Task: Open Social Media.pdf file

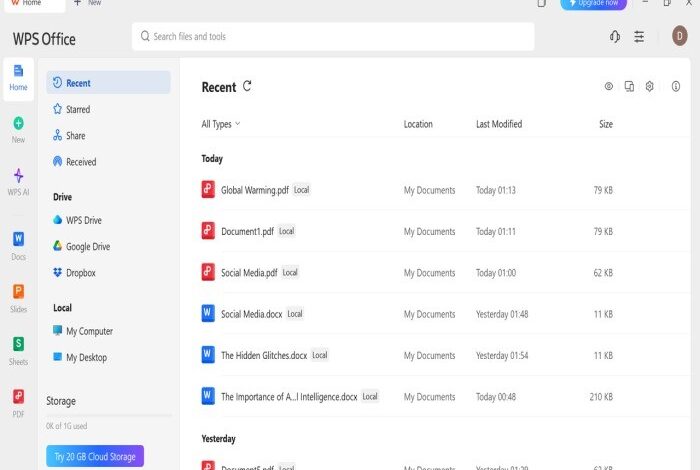Action: click(249, 273)
